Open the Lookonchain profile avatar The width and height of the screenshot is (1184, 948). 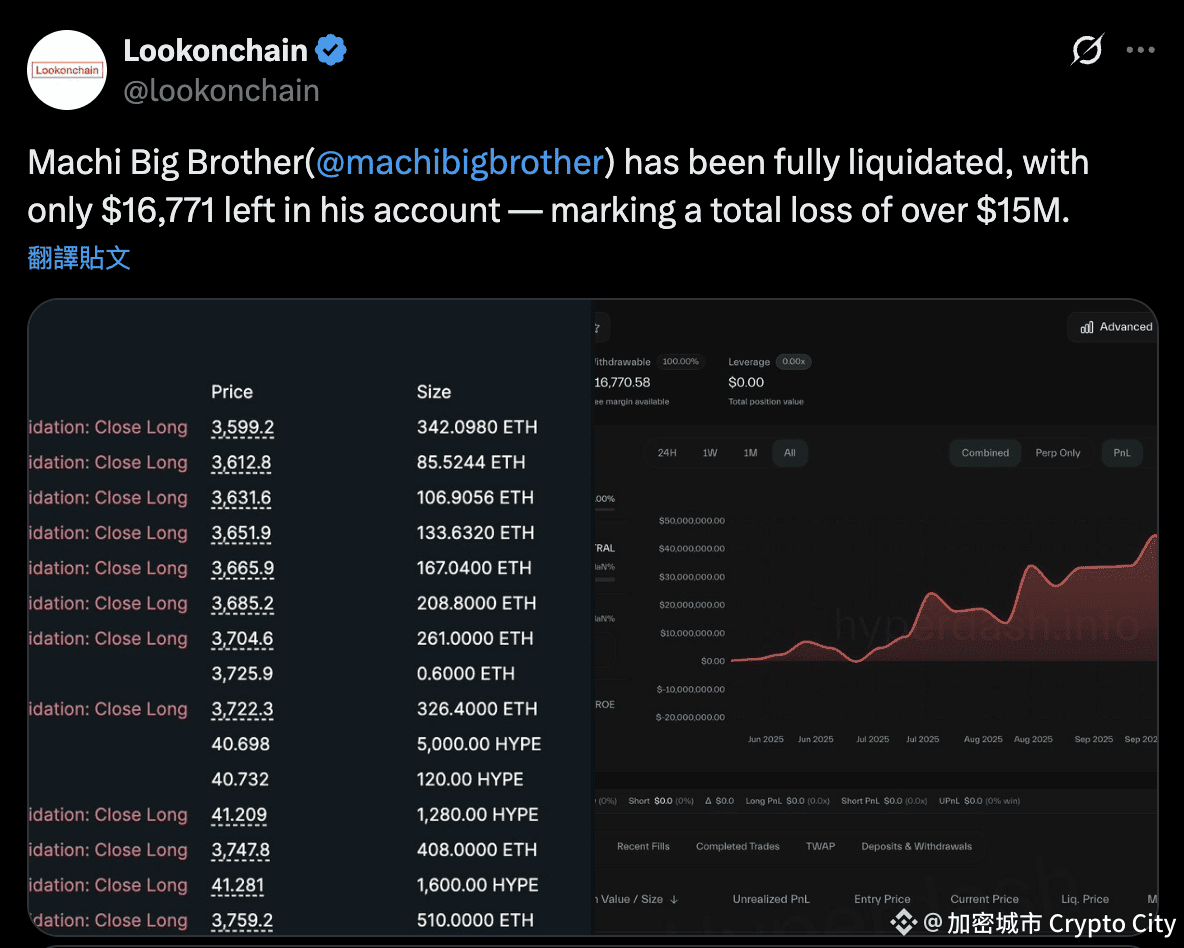point(67,70)
